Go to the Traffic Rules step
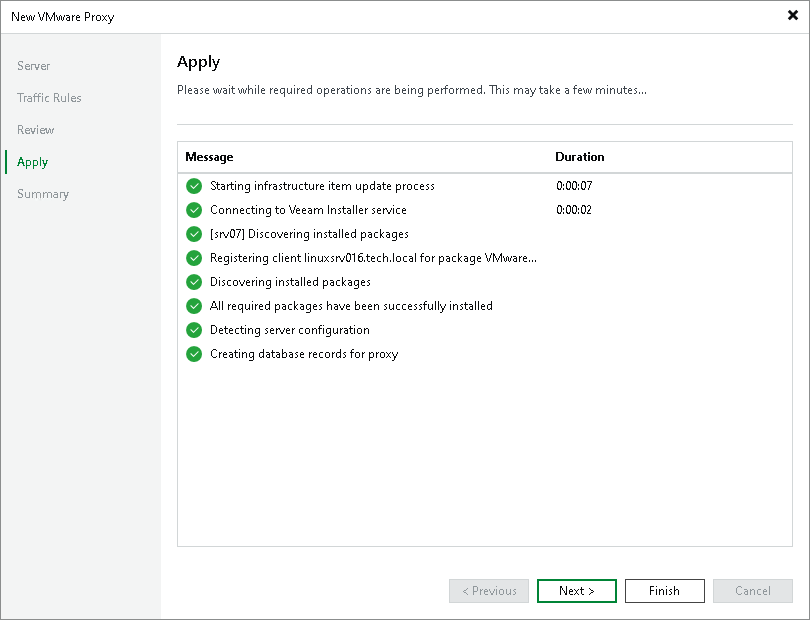 pos(49,98)
